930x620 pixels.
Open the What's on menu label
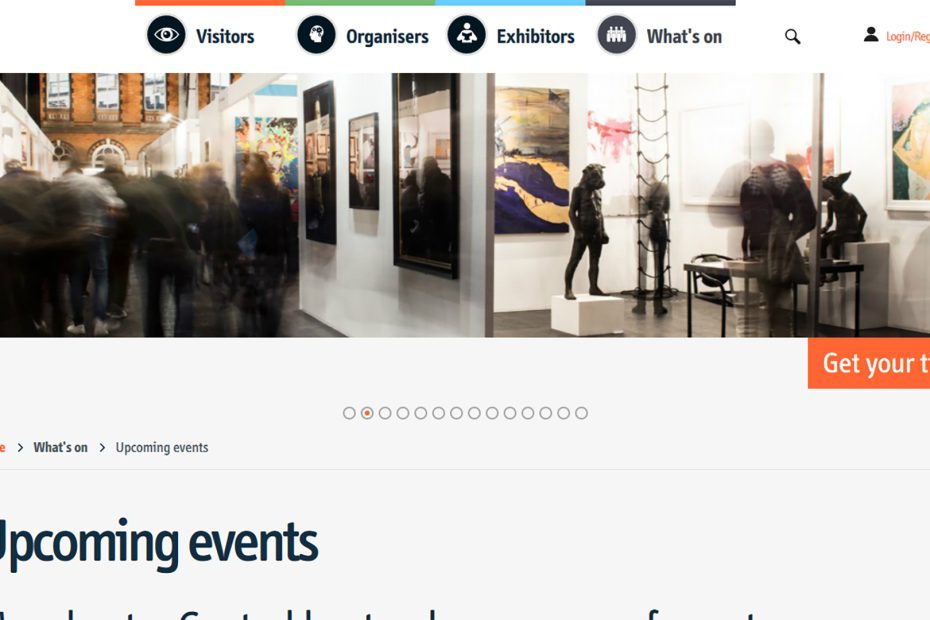[684, 37]
